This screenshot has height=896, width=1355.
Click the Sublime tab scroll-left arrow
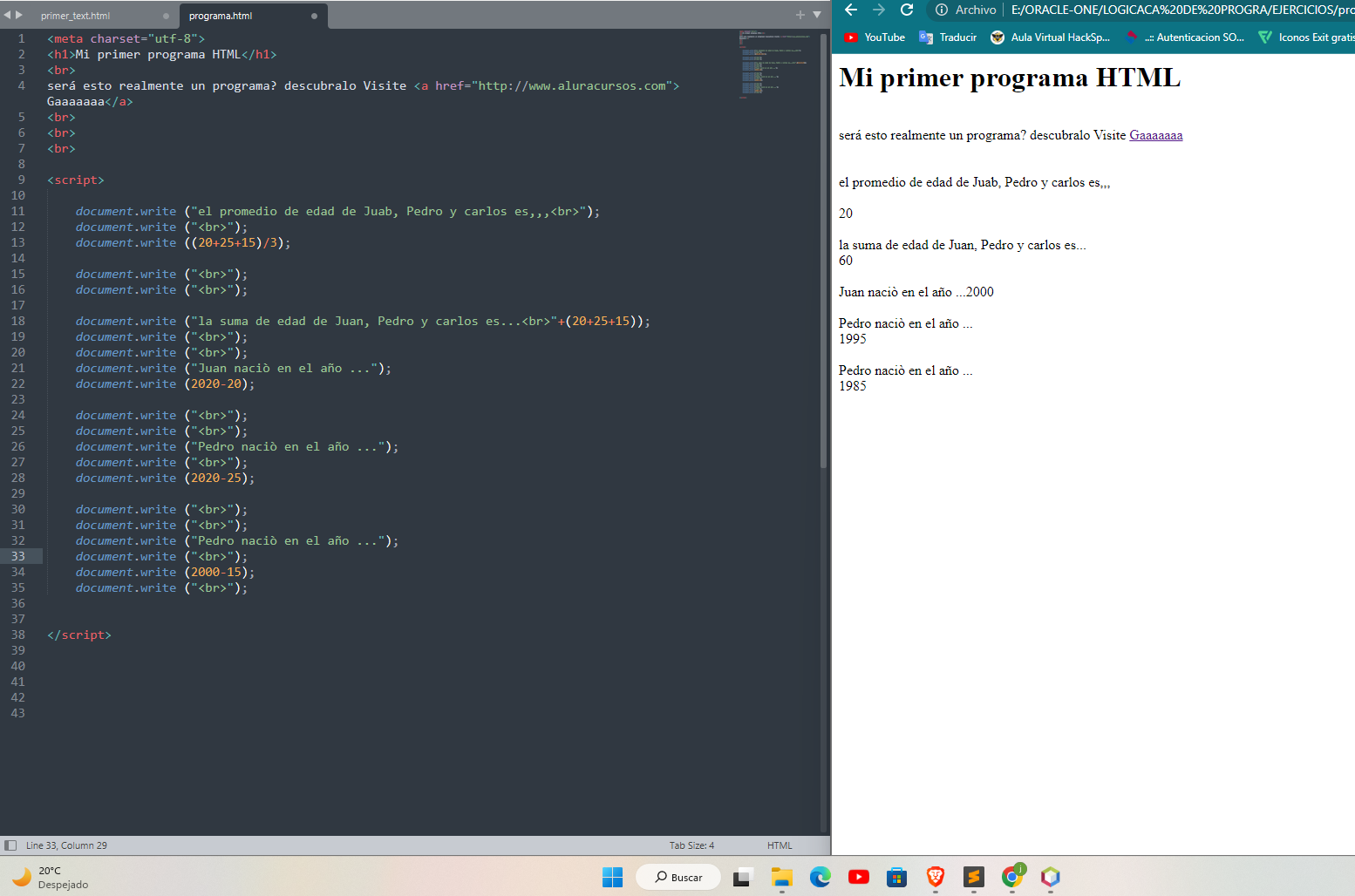tap(7, 15)
